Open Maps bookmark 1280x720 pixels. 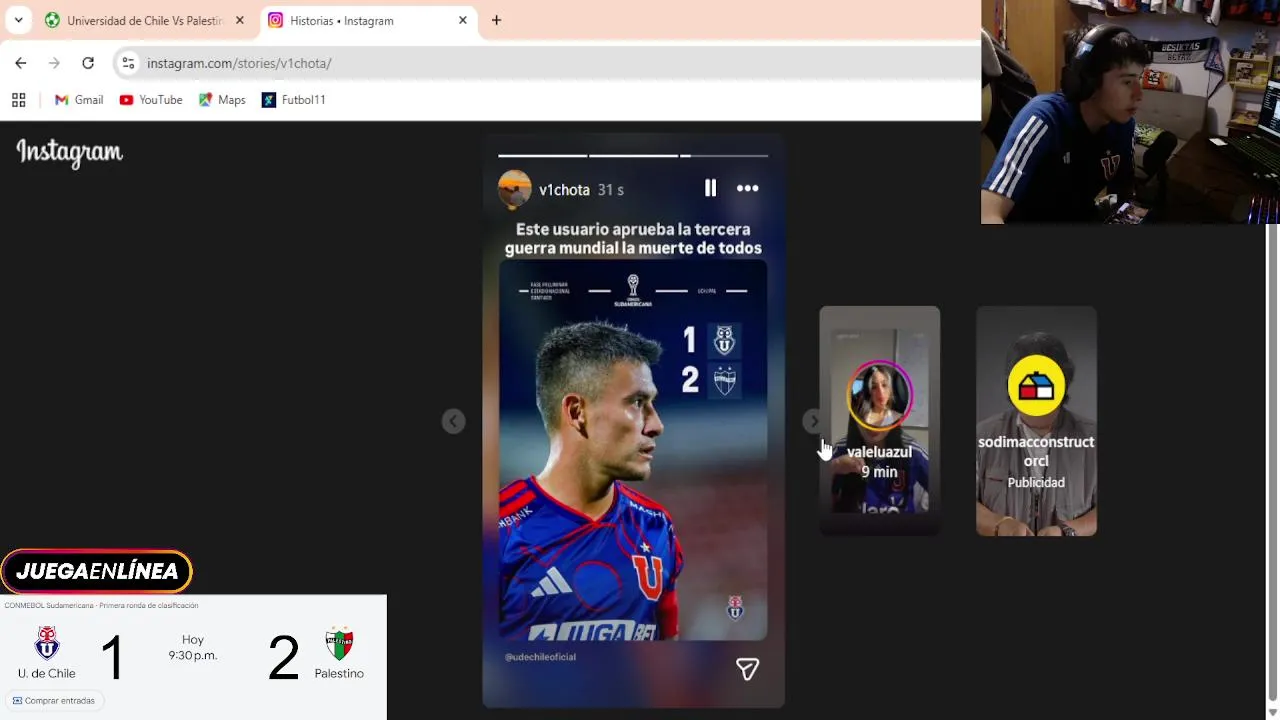coord(222,100)
